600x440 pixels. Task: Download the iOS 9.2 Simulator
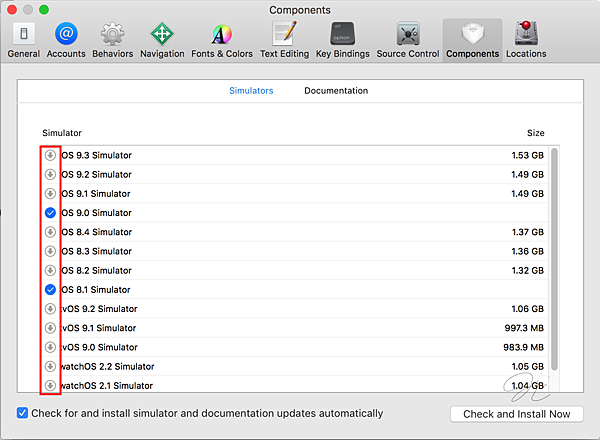pos(50,174)
